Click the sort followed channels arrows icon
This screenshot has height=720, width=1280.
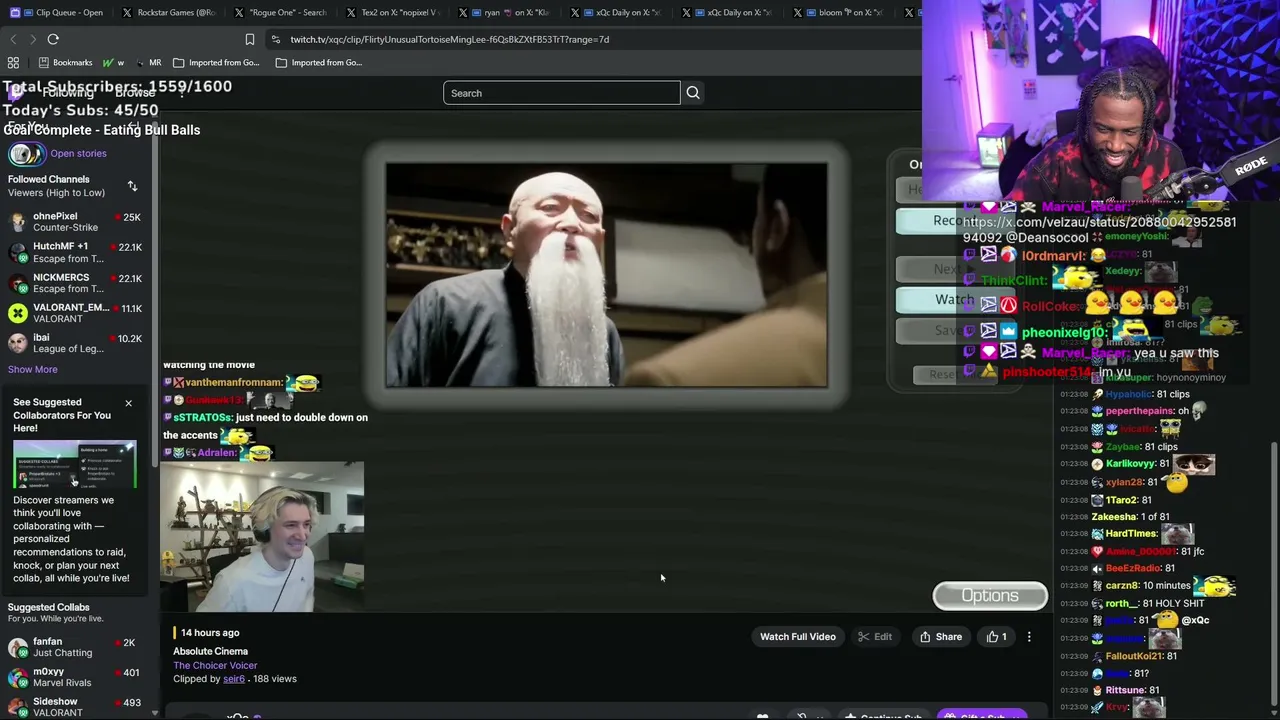tap(132, 186)
